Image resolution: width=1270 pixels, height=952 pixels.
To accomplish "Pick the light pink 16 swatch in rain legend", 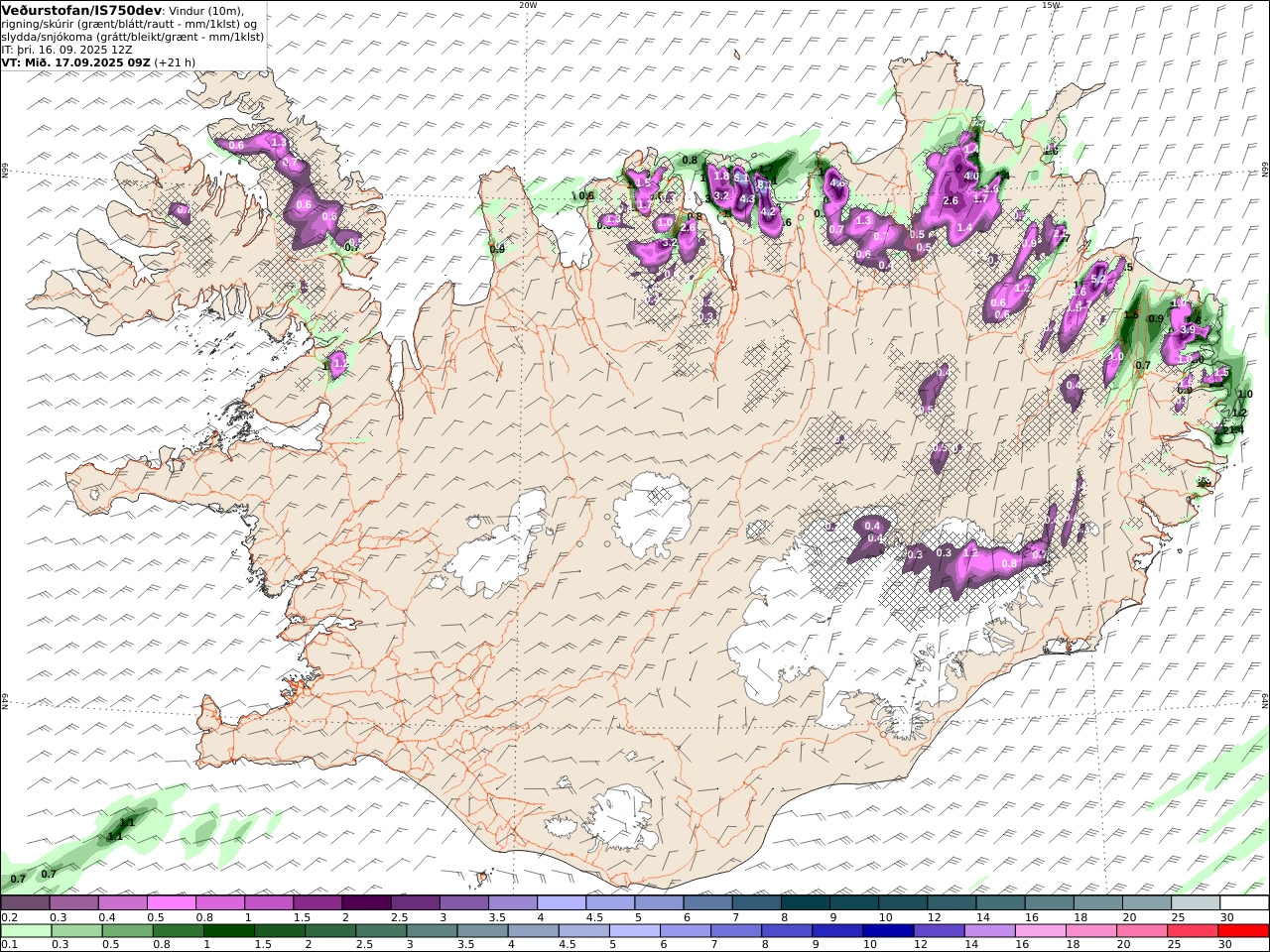I will 1040,931.
